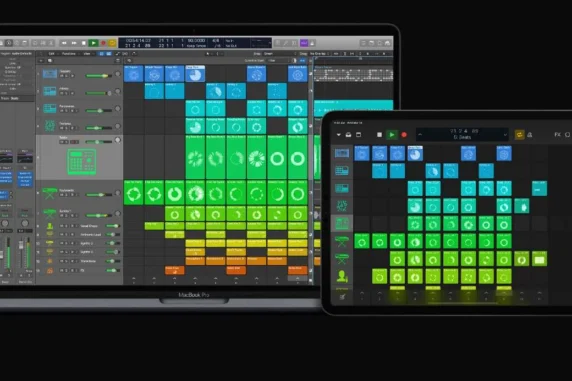This screenshot has height=381, width=572.
Task: Click the Rewind button on the MacBook
Action: tap(64, 43)
